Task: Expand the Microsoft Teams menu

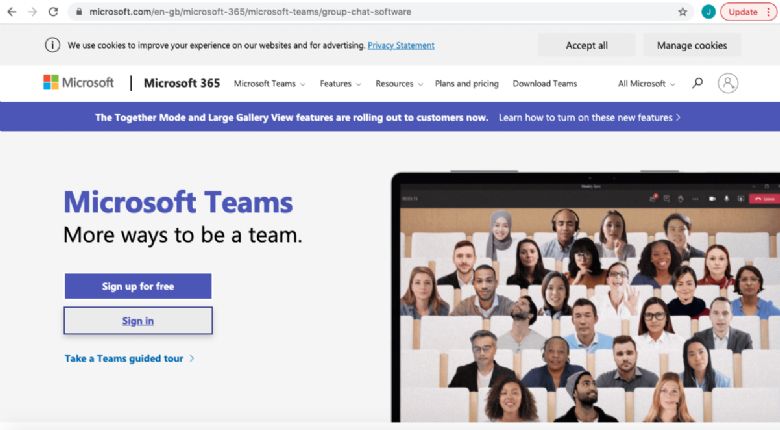Action: click(x=269, y=84)
